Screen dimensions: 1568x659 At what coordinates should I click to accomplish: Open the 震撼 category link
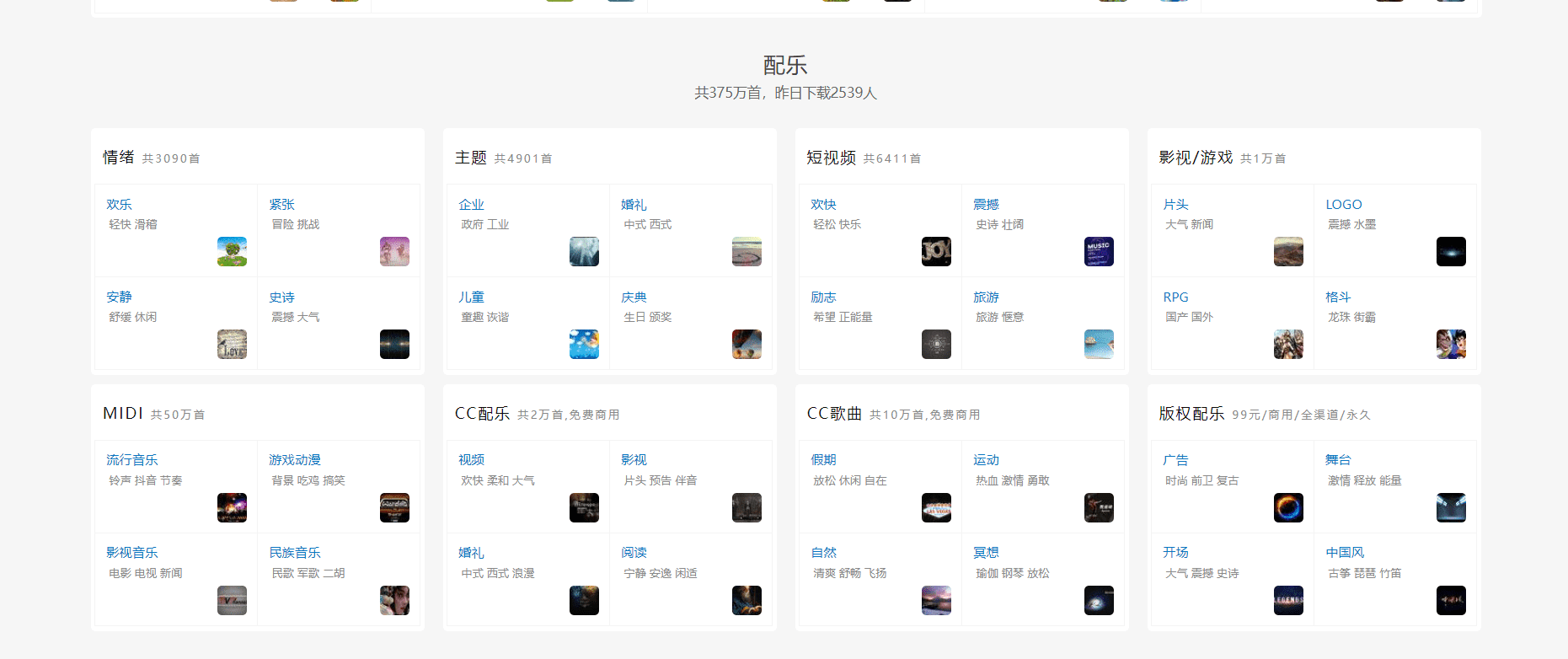click(x=986, y=204)
